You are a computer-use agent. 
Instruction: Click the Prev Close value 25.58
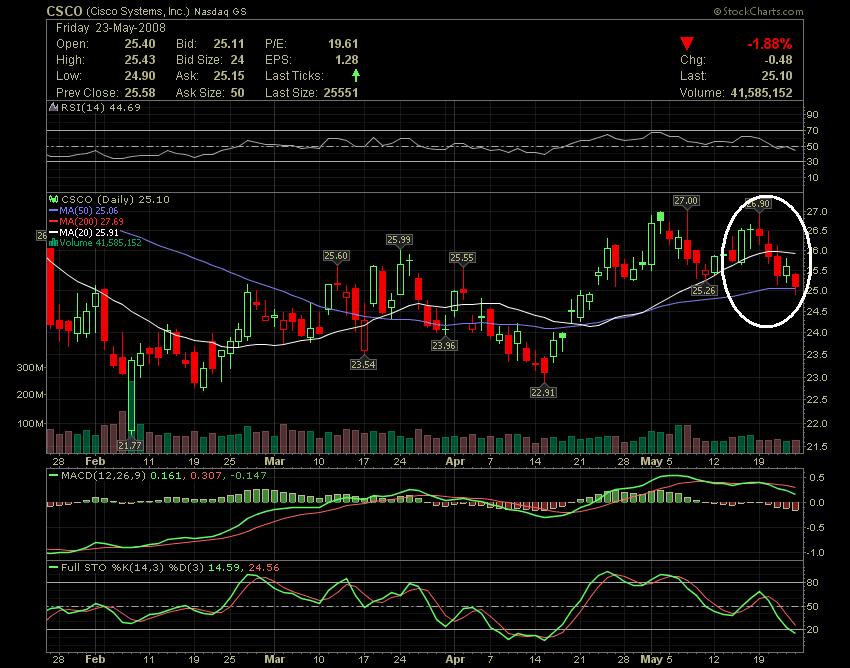click(x=140, y=93)
